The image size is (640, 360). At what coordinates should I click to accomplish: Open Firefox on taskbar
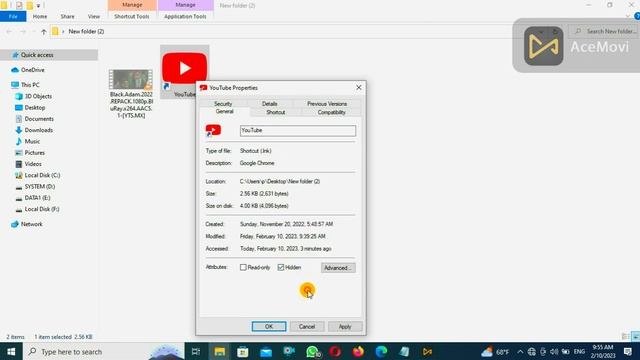tap(358, 351)
